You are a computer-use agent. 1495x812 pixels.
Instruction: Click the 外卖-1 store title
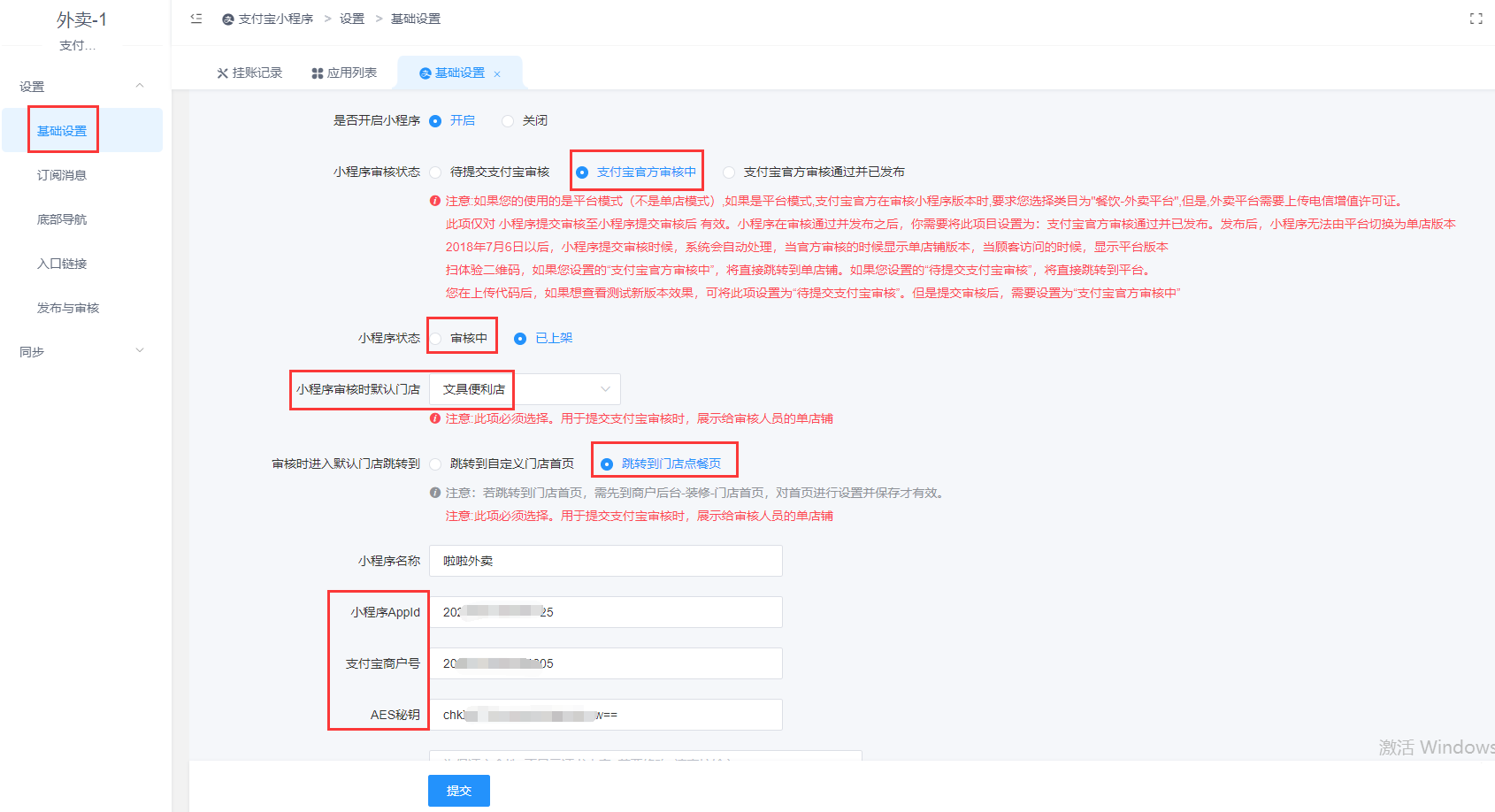(x=81, y=19)
